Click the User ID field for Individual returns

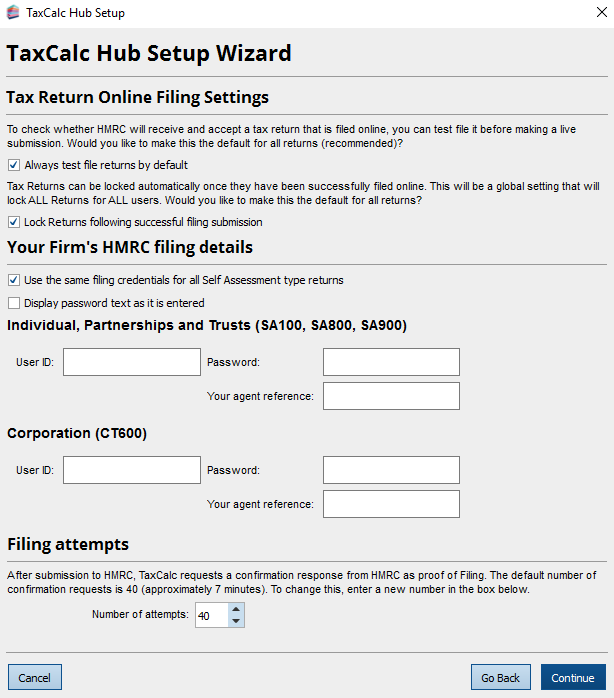click(132, 362)
